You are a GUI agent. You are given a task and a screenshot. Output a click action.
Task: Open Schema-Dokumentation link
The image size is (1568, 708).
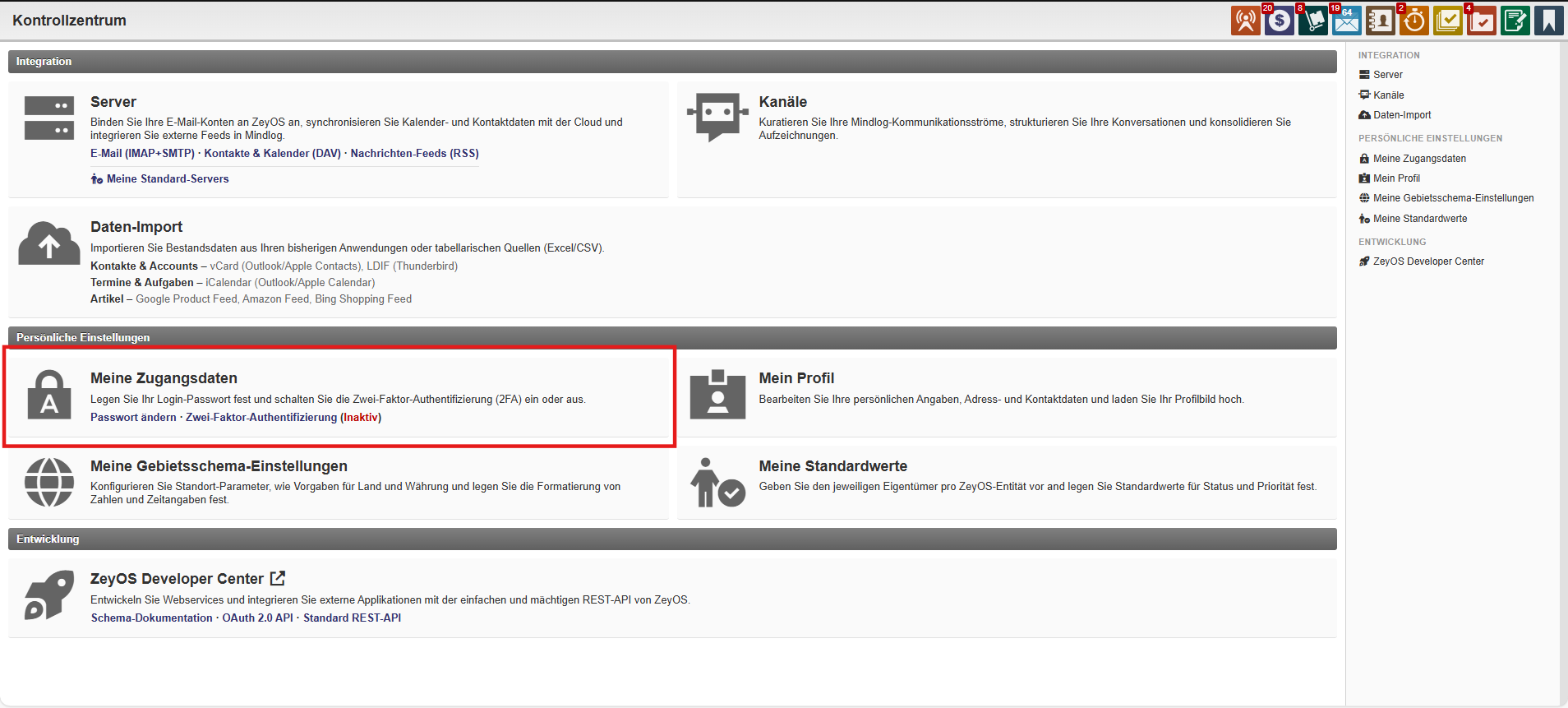[x=152, y=618]
